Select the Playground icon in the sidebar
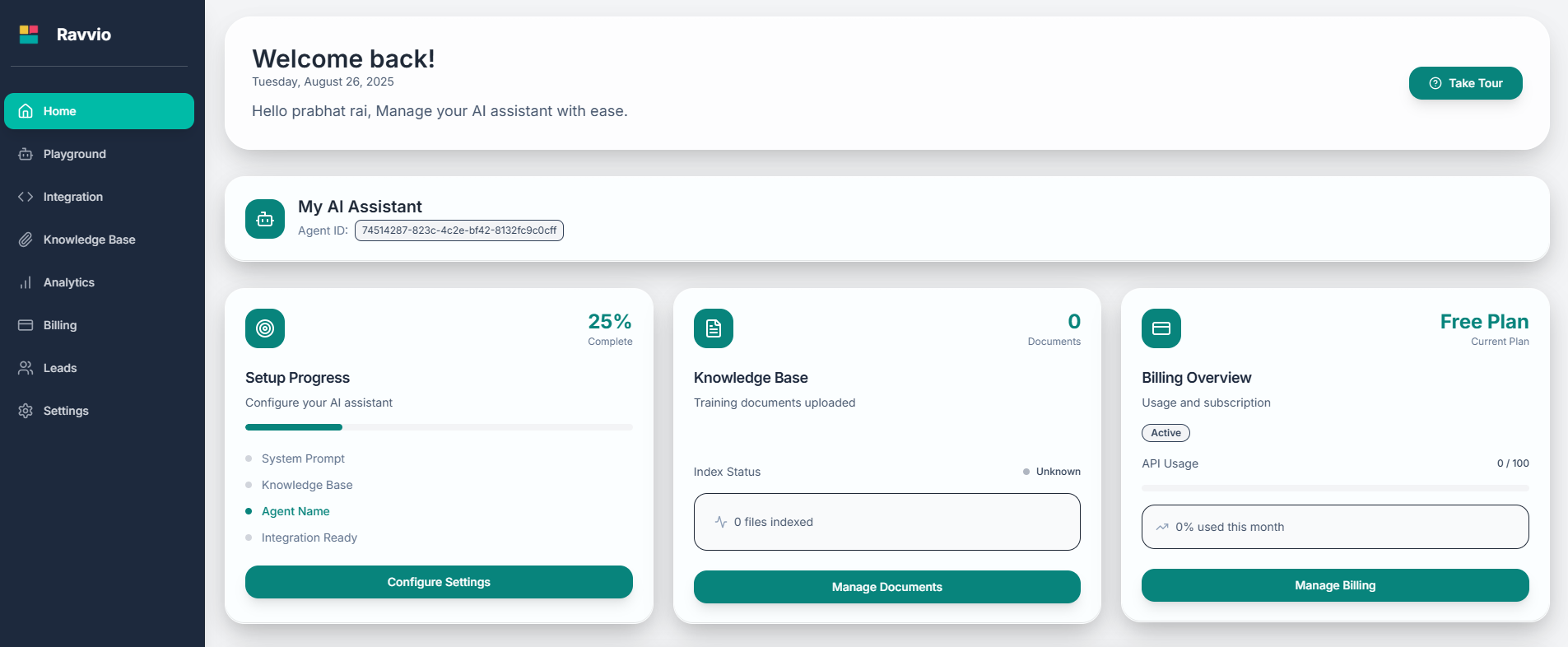Screen dimensions: 1568x647 tap(26, 154)
